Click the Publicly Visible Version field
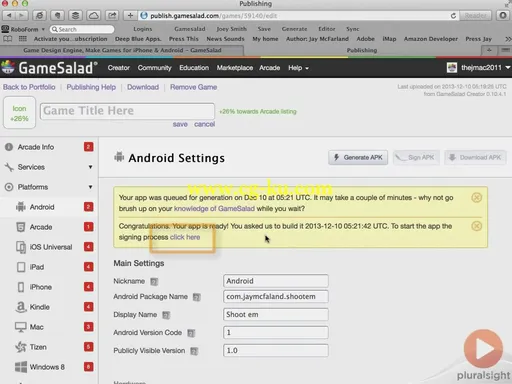This screenshot has height=384, width=512. tap(276, 350)
